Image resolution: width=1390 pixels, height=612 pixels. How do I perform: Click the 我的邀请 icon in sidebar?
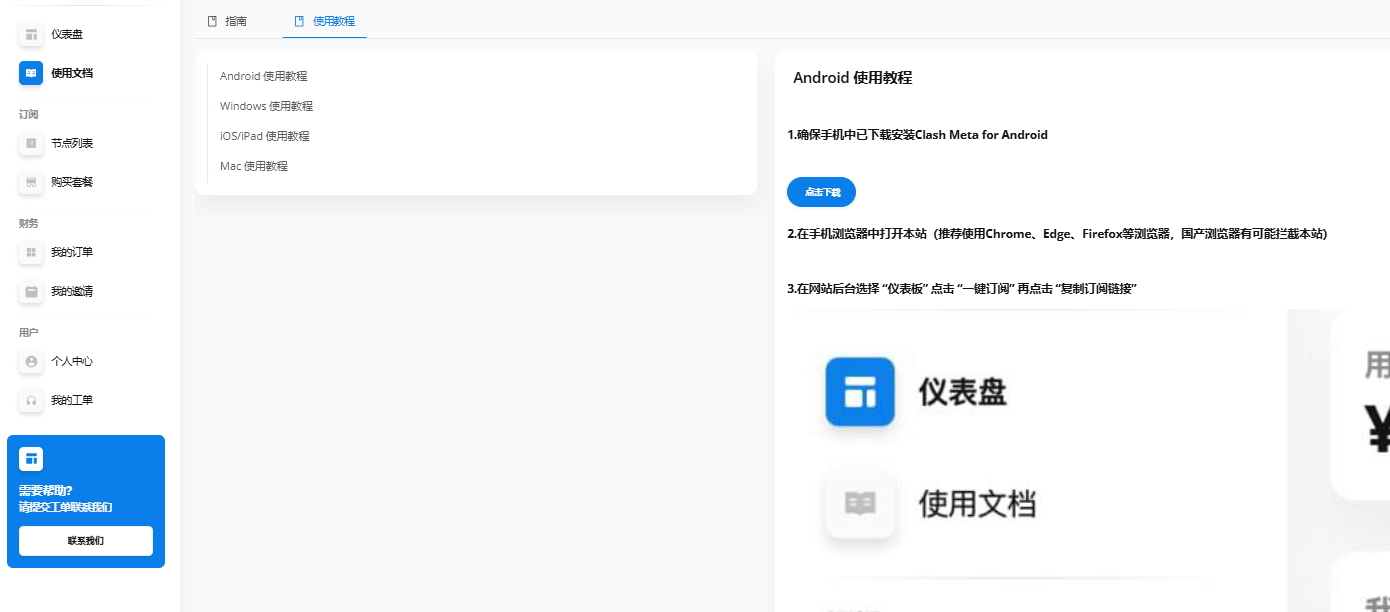31,292
